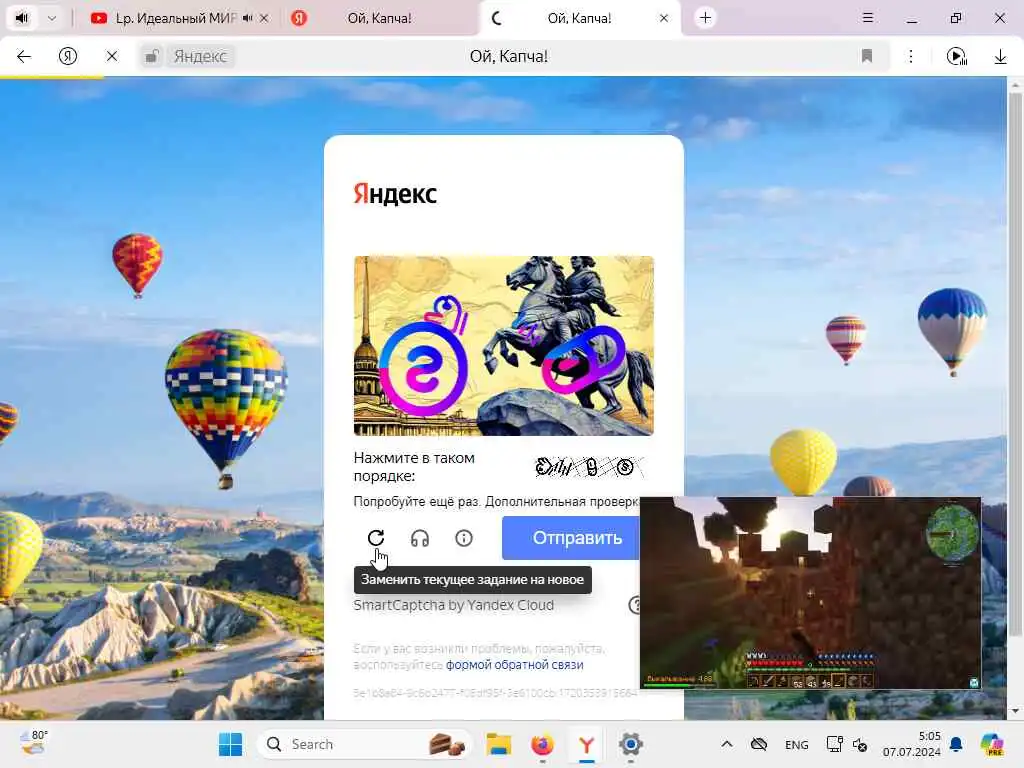Toggle browser sound with the speaker icon

tap(22, 18)
